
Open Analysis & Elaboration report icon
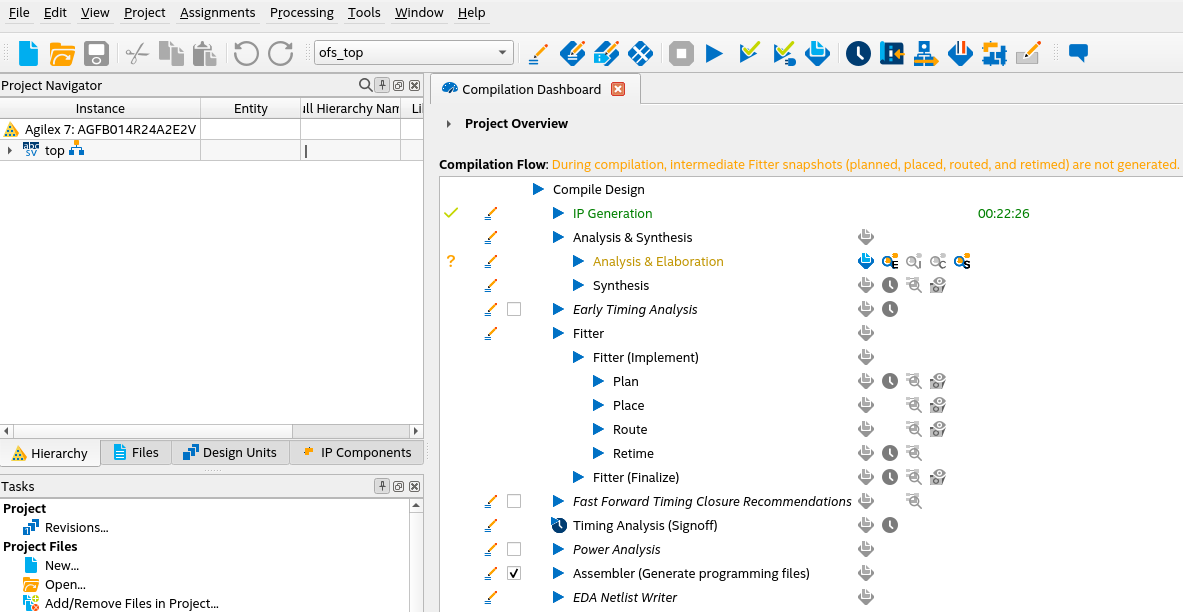[x=866, y=262]
